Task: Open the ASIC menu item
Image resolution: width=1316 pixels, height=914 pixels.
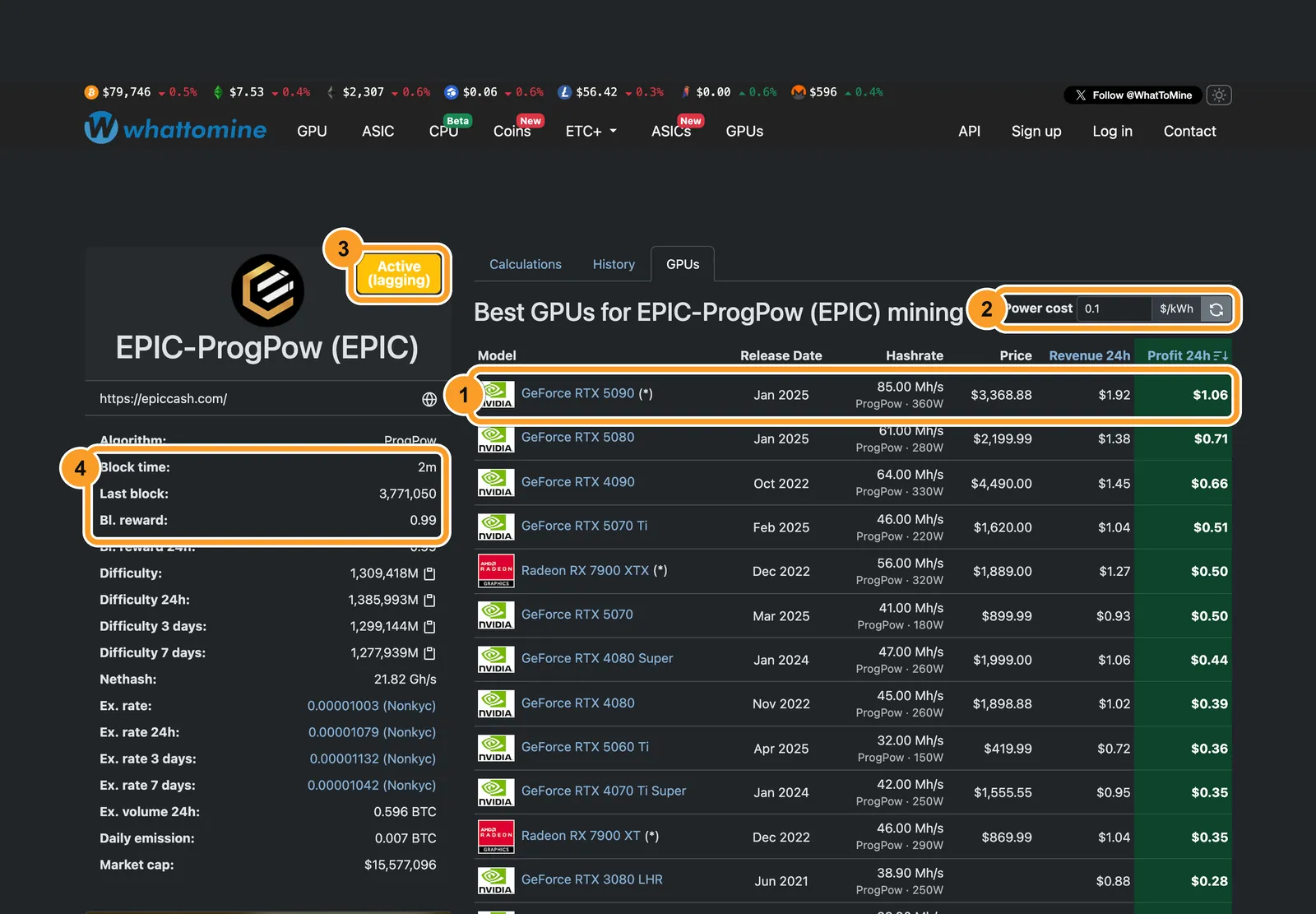Action: [x=378, y=132]
